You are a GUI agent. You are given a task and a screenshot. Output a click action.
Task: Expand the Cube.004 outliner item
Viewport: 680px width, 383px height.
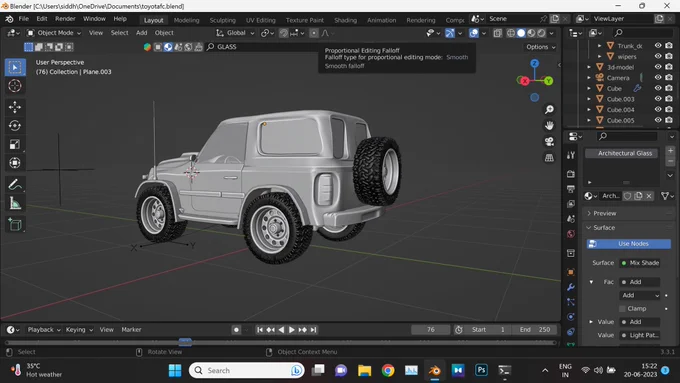pos(589,110)
